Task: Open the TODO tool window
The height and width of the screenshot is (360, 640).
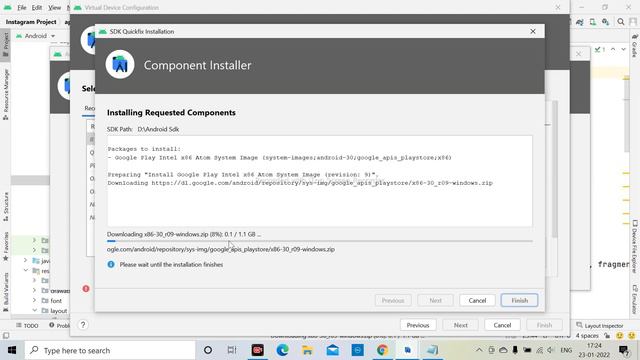Action: tap(27, 325)
